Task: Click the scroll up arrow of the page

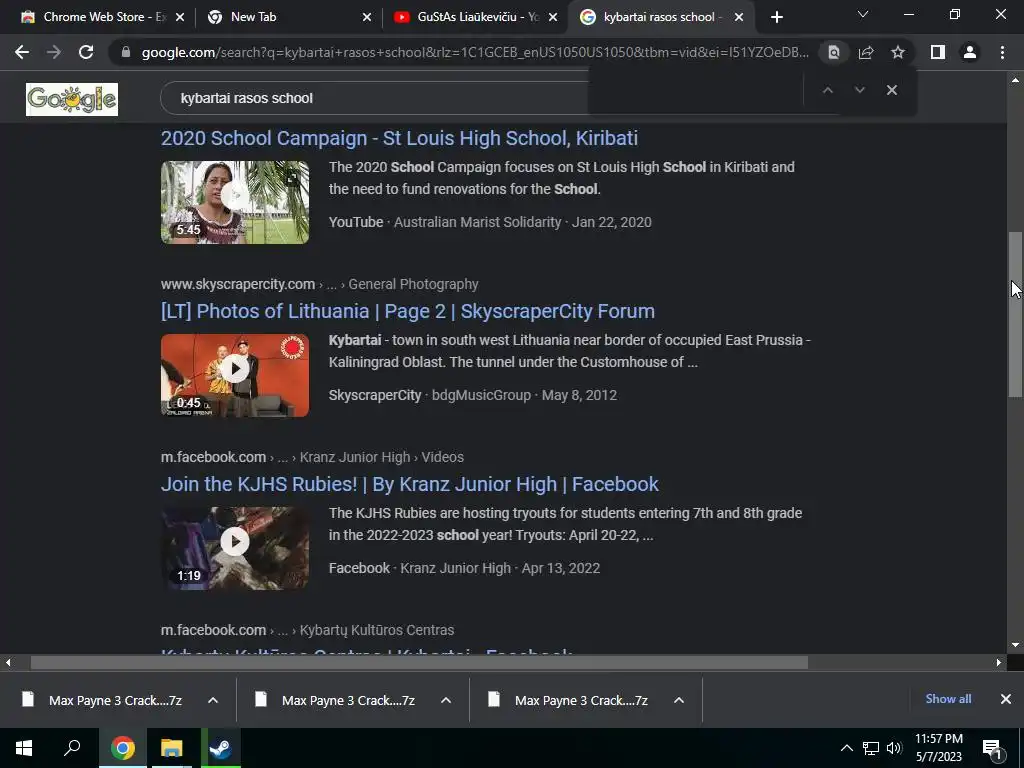Action: pos(1015,80)
